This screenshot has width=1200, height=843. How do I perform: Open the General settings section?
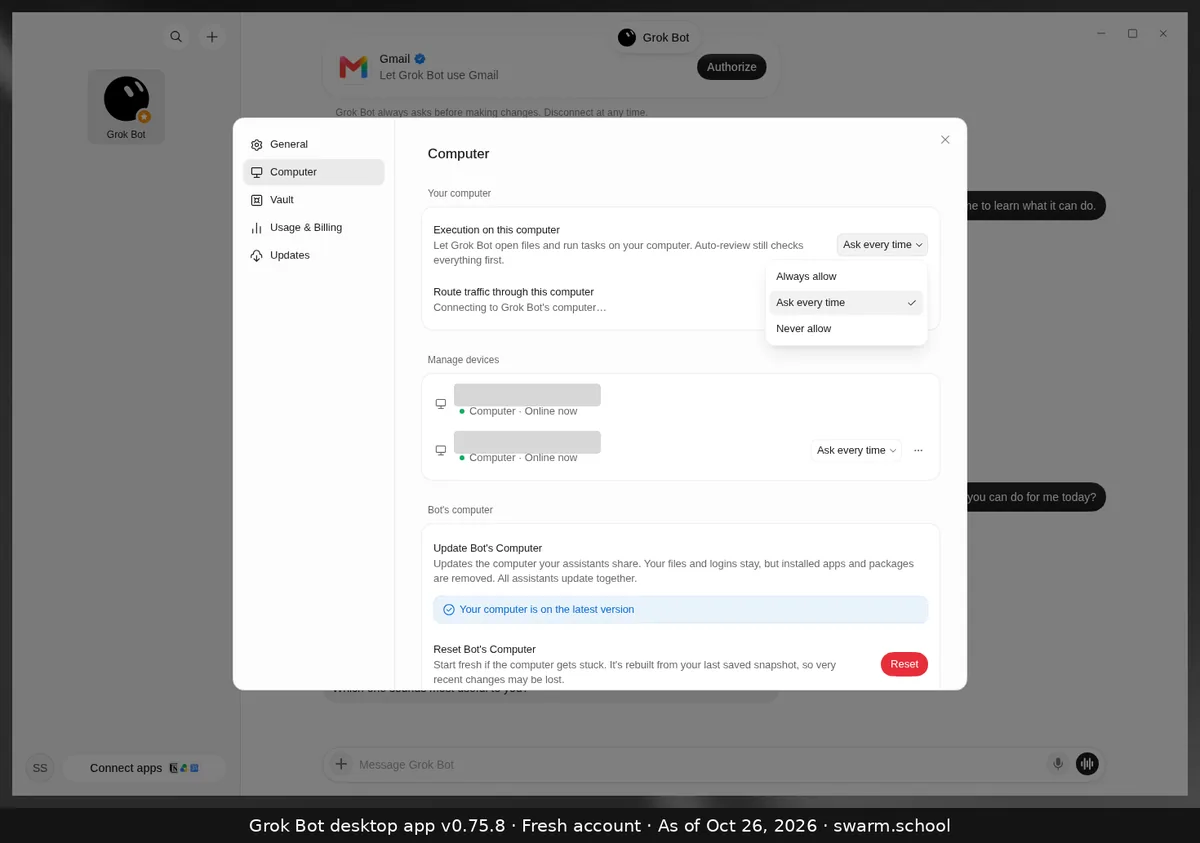(313, 144)
